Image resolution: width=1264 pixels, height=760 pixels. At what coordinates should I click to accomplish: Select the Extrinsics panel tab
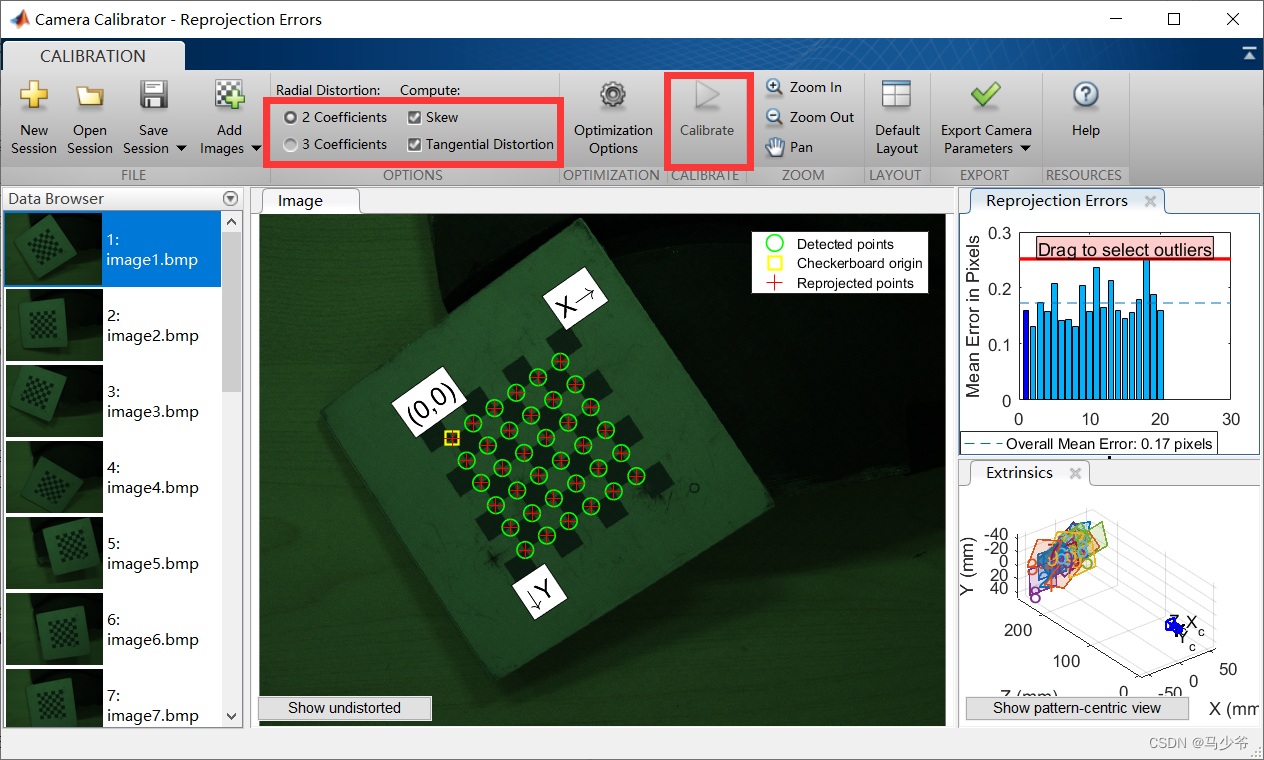1019,473
